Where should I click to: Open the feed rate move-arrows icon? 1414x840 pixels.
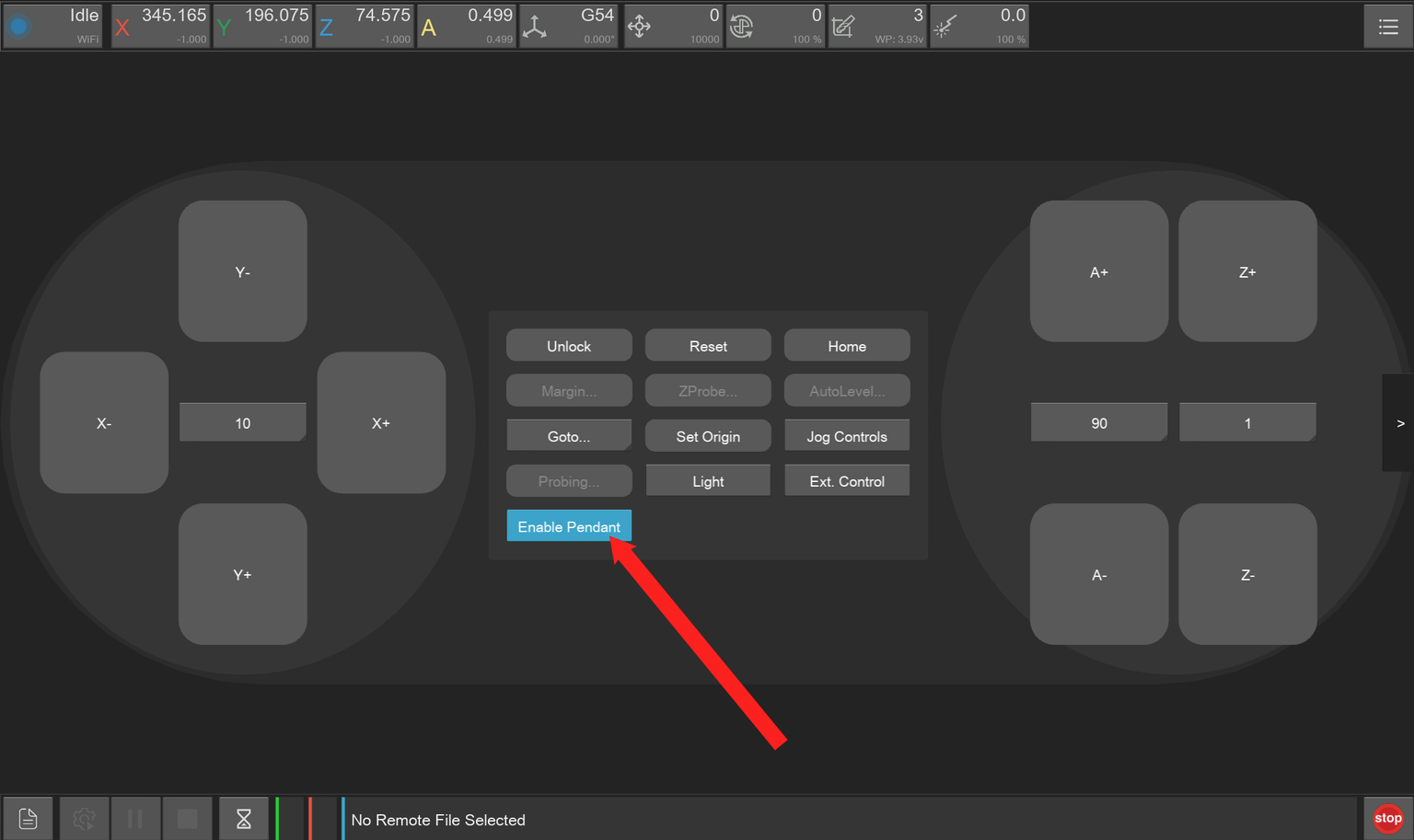(x=639, y=27)
